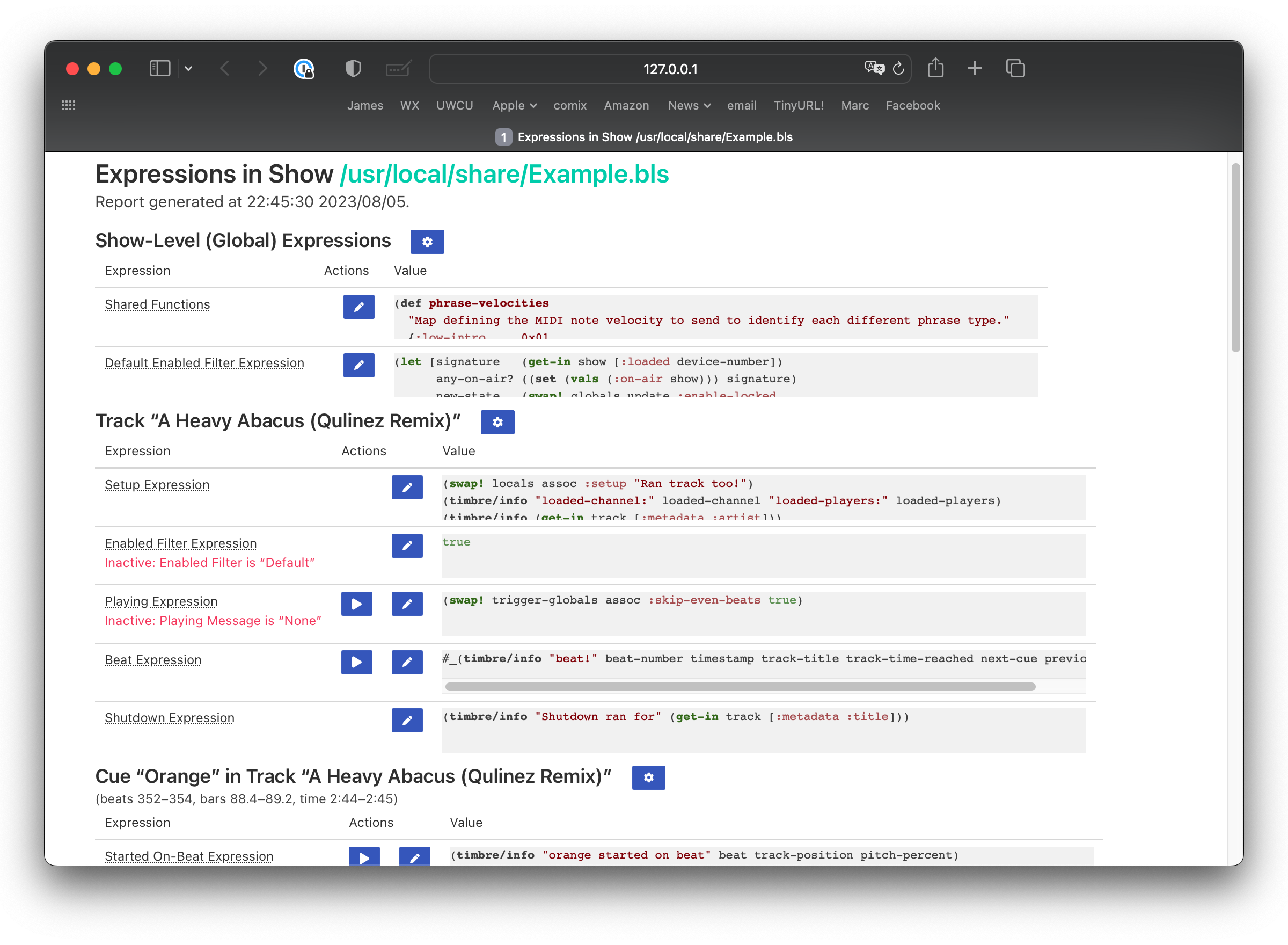Viewport: 1288px width, 945px height.
Task: Click the Started On-Beat Expression link
Action: click(x=189, y=856)
